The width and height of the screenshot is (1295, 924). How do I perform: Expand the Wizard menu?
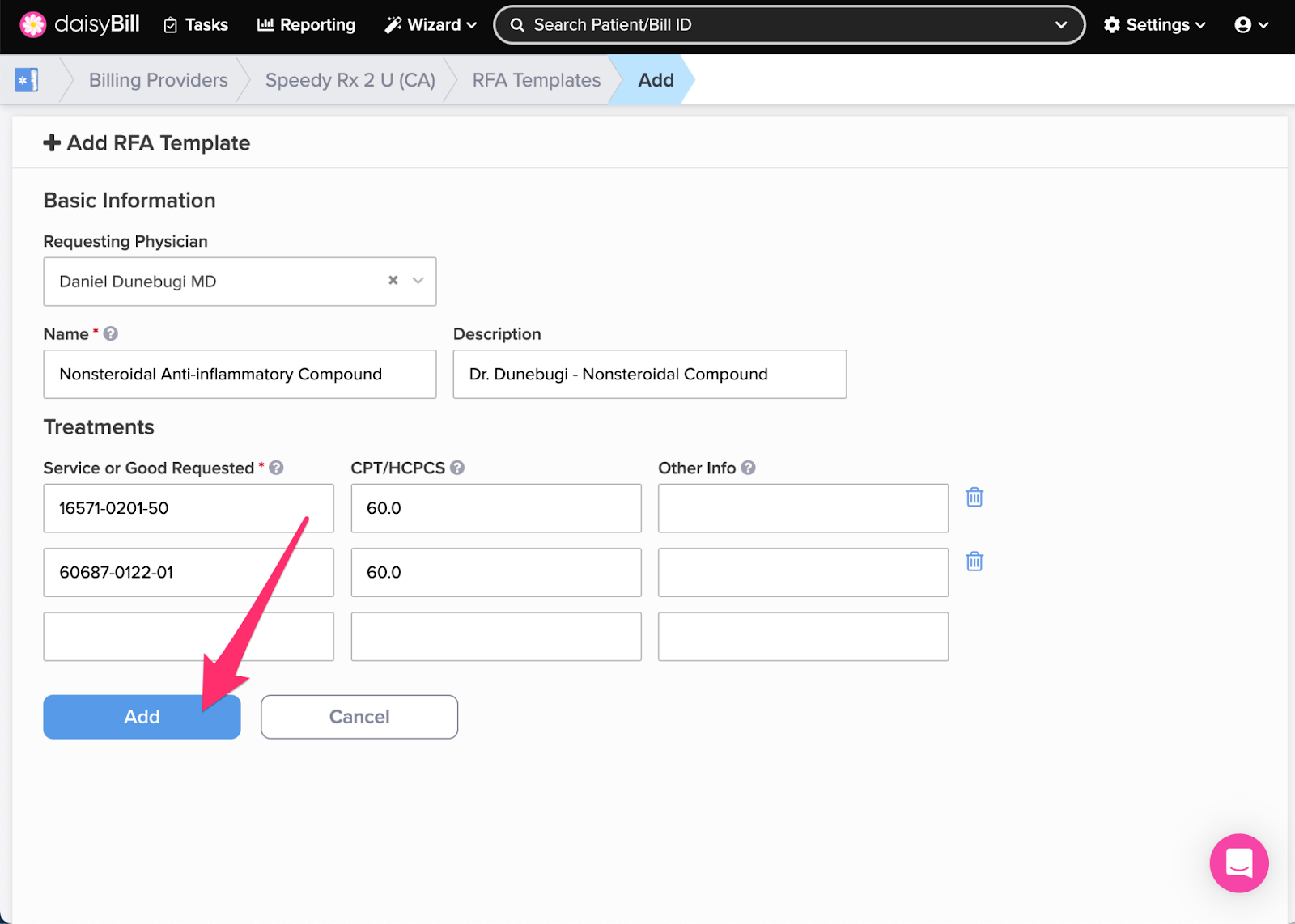pos(431,25)
